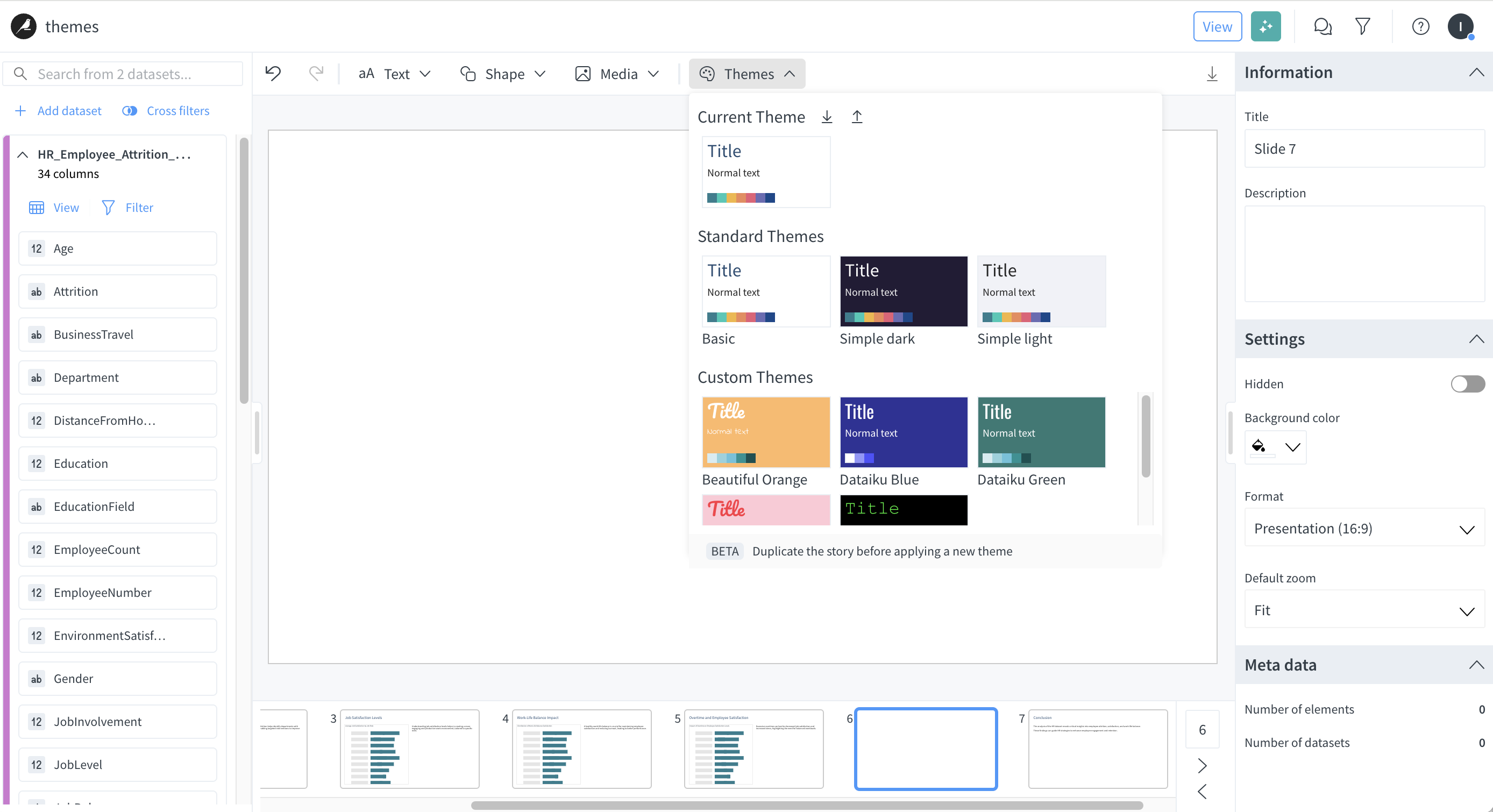The height and width of the screenshot is (812, 1493).
Task: Toggle the Hidden slide switch
Action: pyautogui.click(x=1467, y=384)
